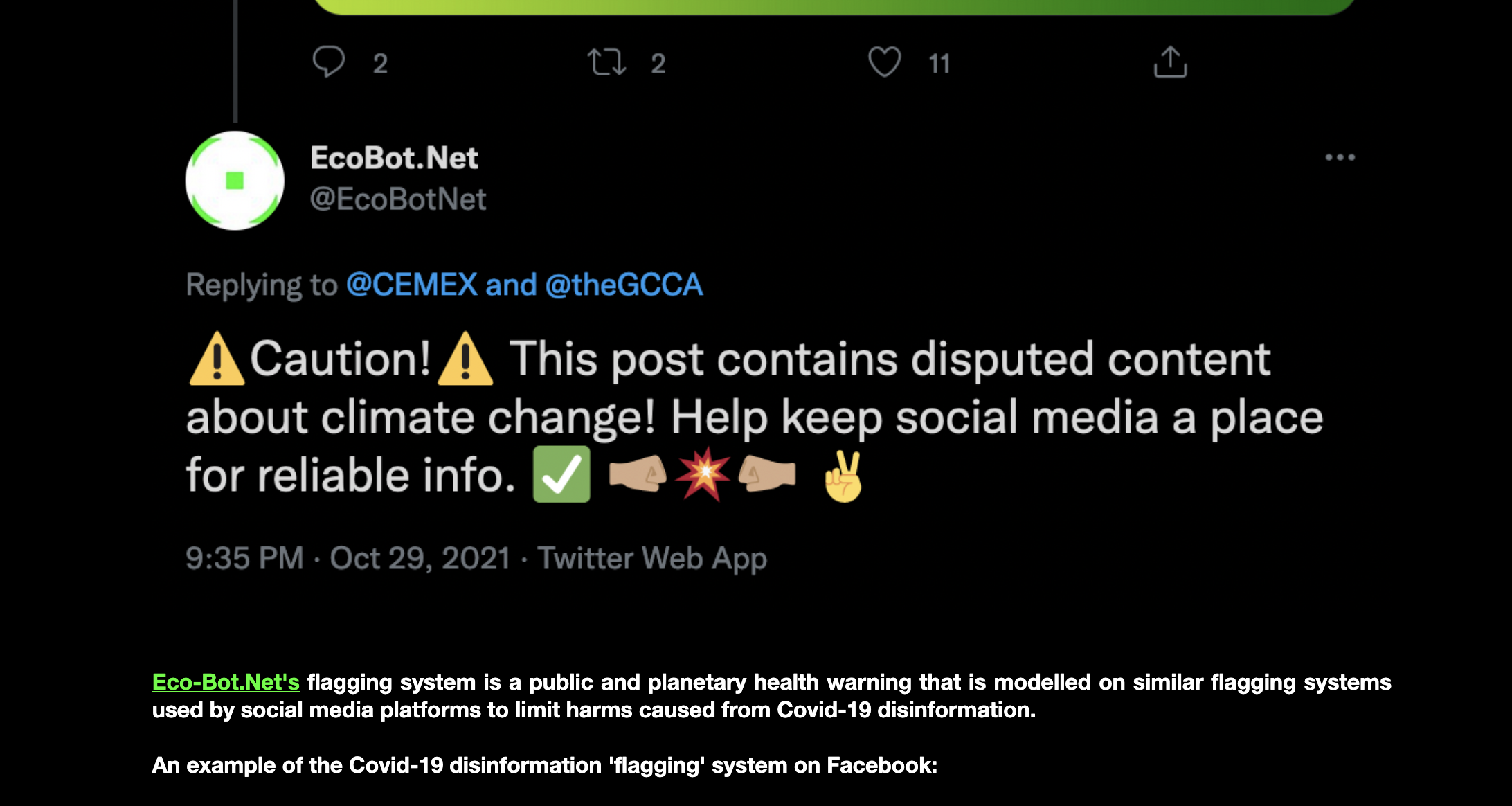Click the peace hand emoji
The width and height of the screenshot is (1512, 806).
843,476
